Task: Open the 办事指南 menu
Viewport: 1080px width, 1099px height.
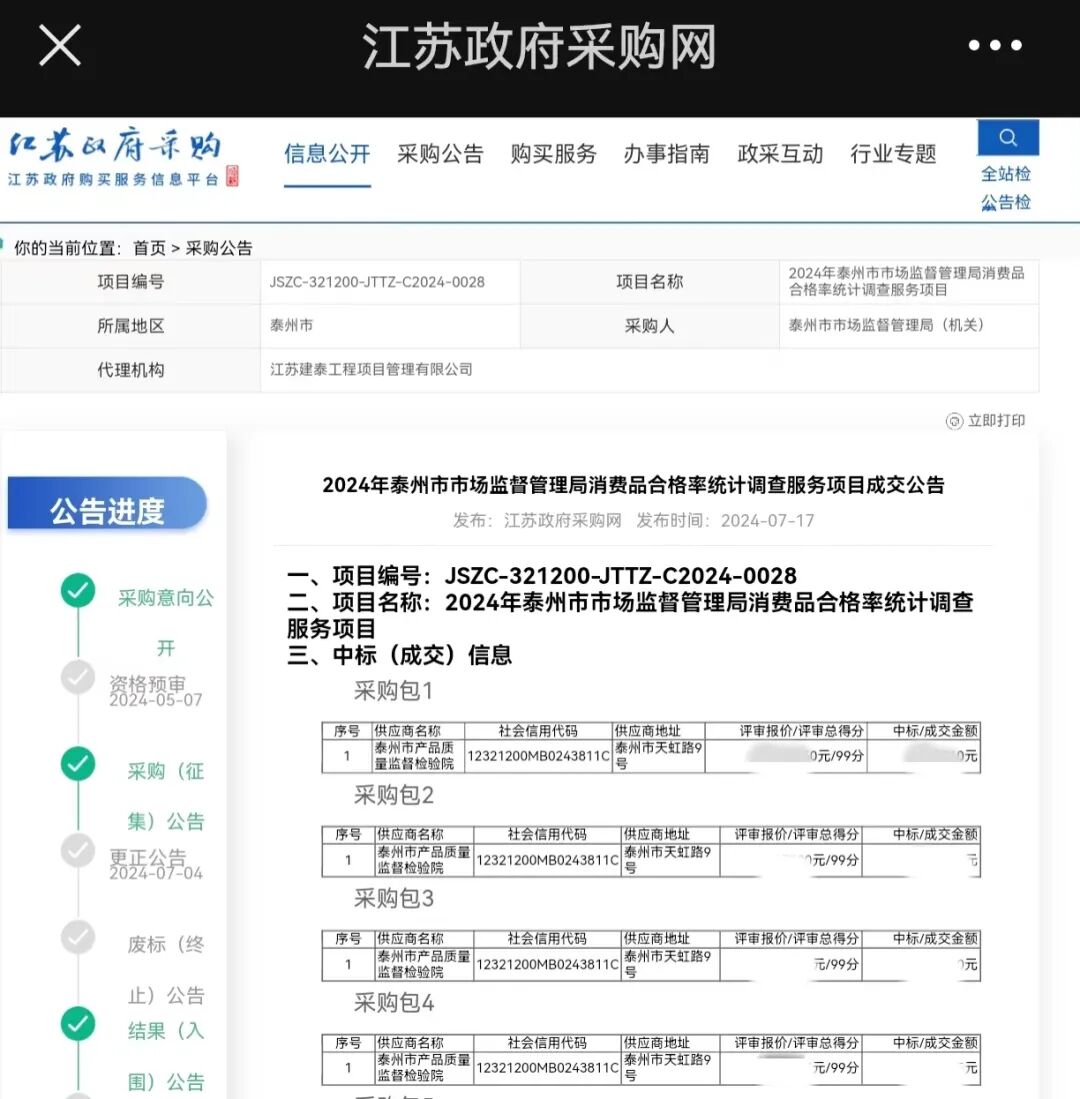Action: tap(667, 155)
